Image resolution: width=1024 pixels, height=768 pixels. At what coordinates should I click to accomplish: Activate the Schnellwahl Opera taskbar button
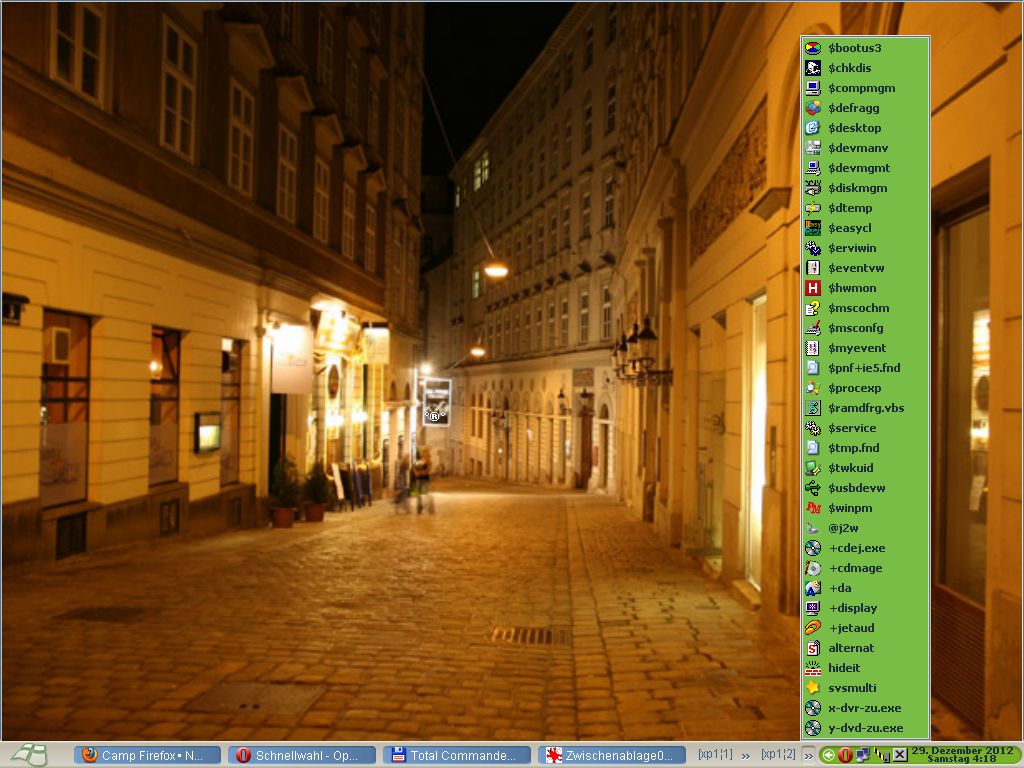pyautogui.click(x=302, y=755)
